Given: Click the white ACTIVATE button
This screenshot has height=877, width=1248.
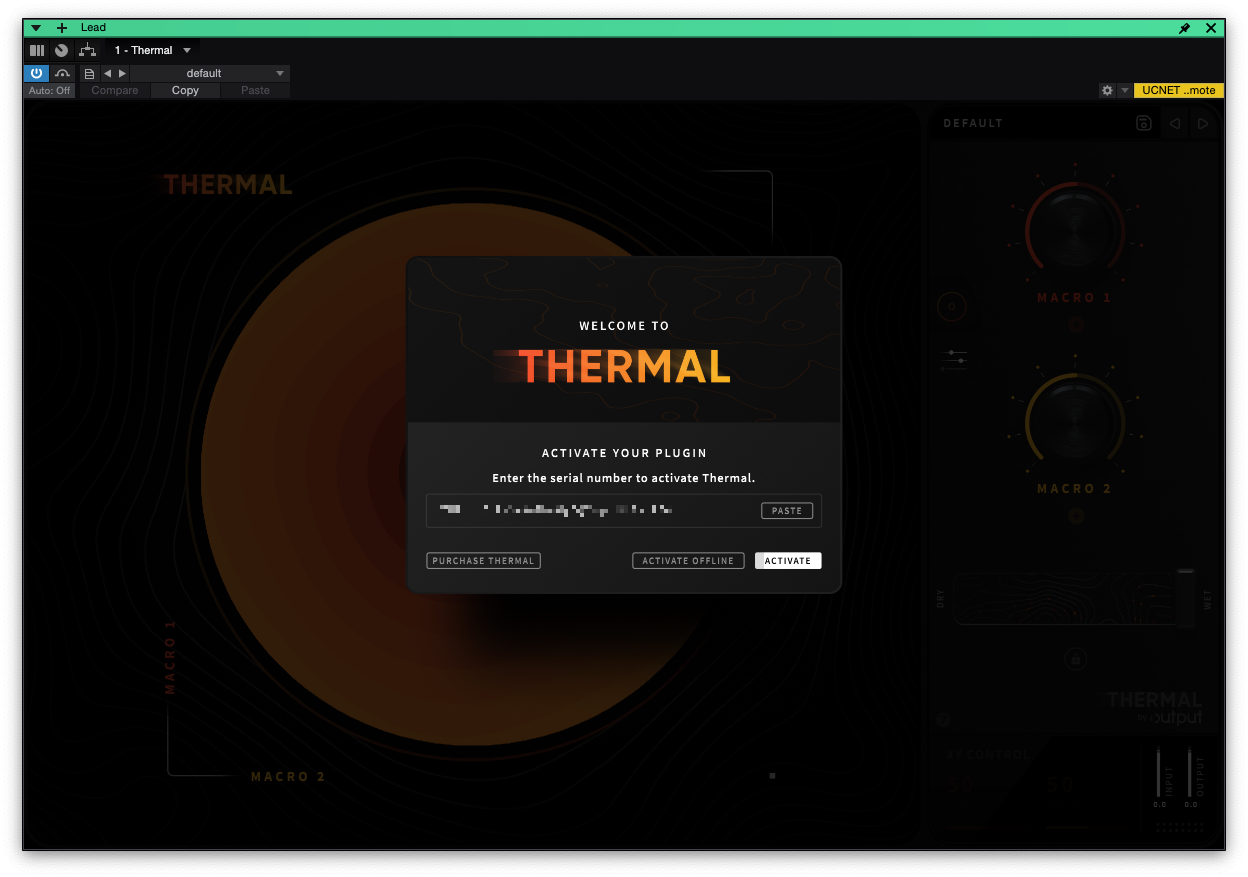Looking at the screenshot, I should pyautogui.click(x=788, y=560).
